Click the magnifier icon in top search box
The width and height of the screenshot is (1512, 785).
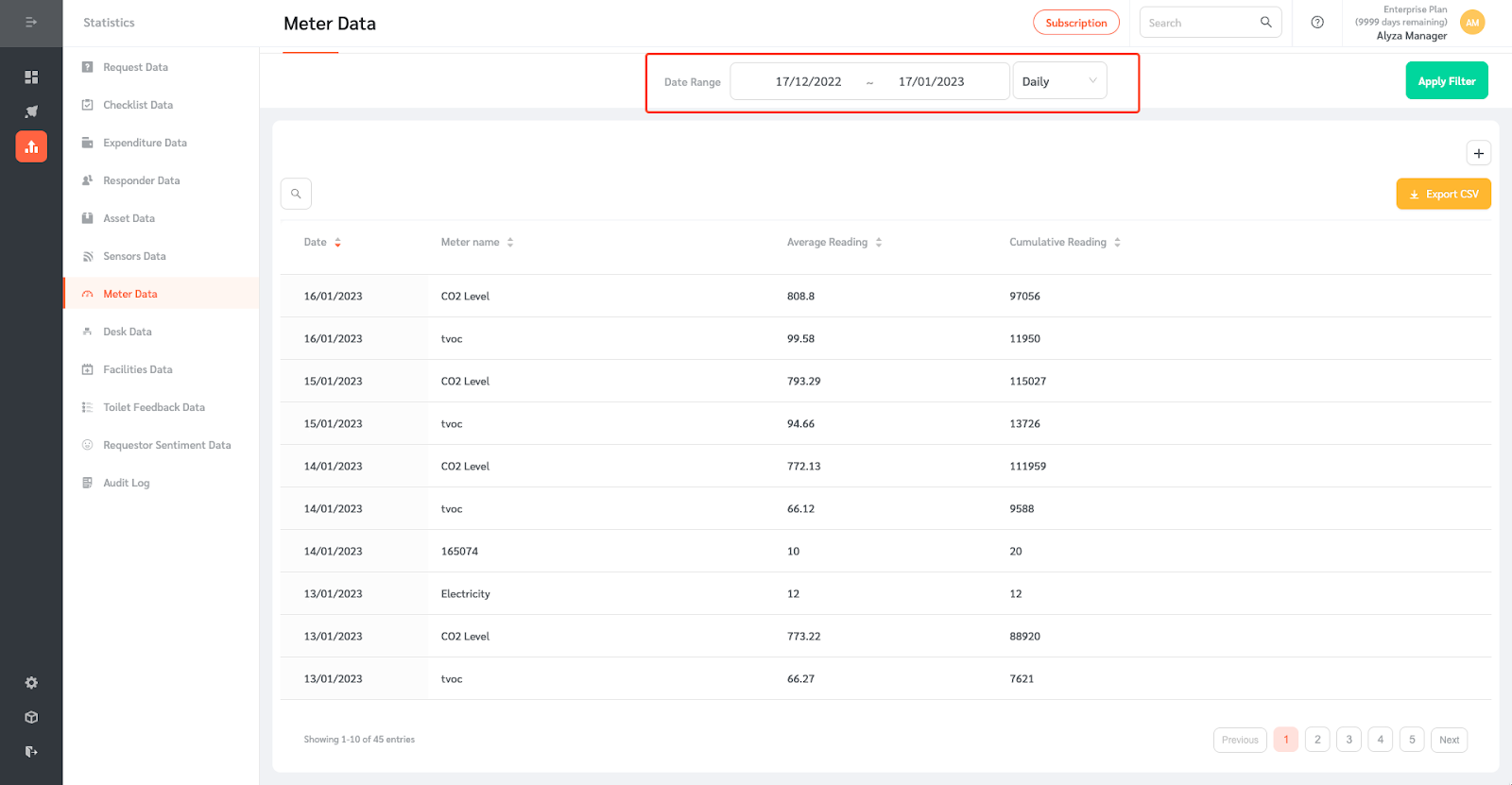(x=1266, y=22)
